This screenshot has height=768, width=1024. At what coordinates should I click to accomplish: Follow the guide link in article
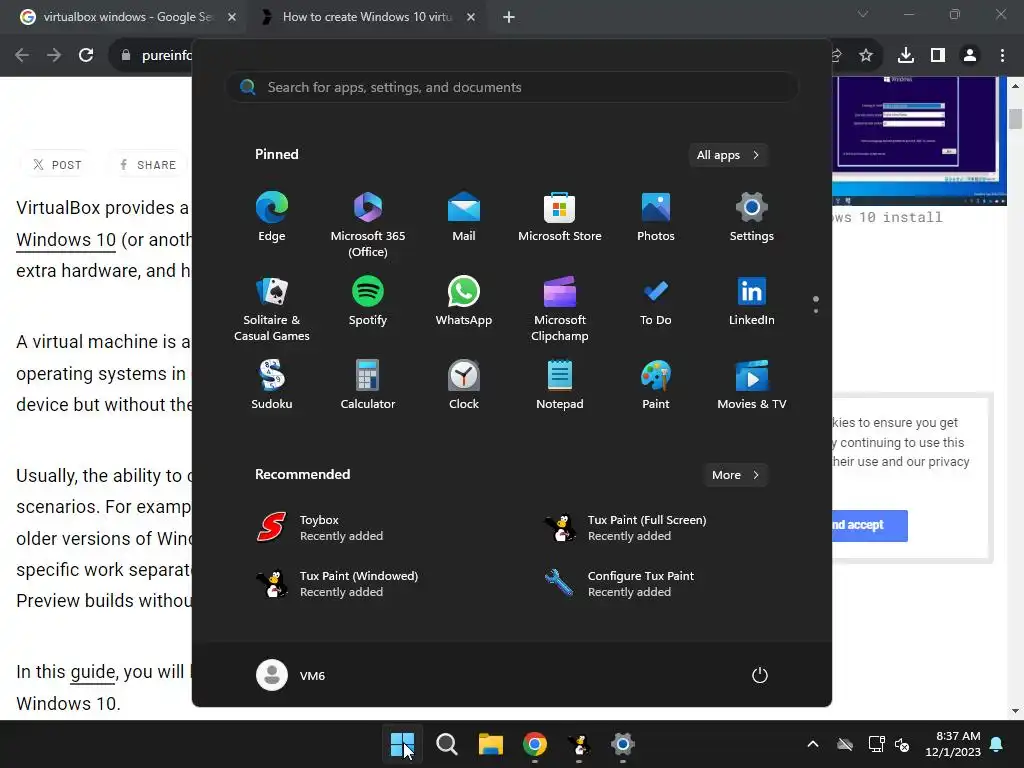coord(93,672)
